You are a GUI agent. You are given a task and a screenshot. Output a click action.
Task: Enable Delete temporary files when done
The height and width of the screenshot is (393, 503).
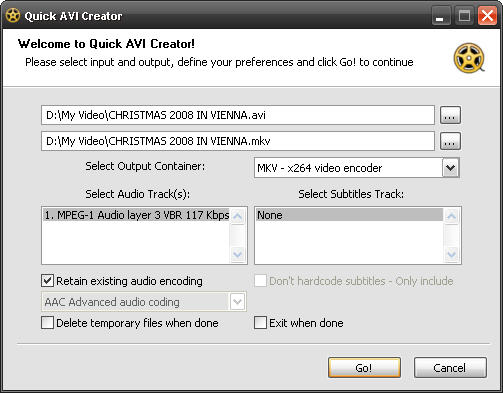[x=47, y=323]
